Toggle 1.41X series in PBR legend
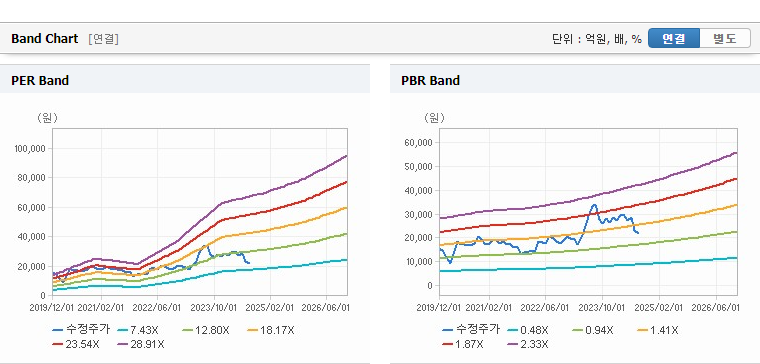Screen dimensions: 760x364 [658, 330]
